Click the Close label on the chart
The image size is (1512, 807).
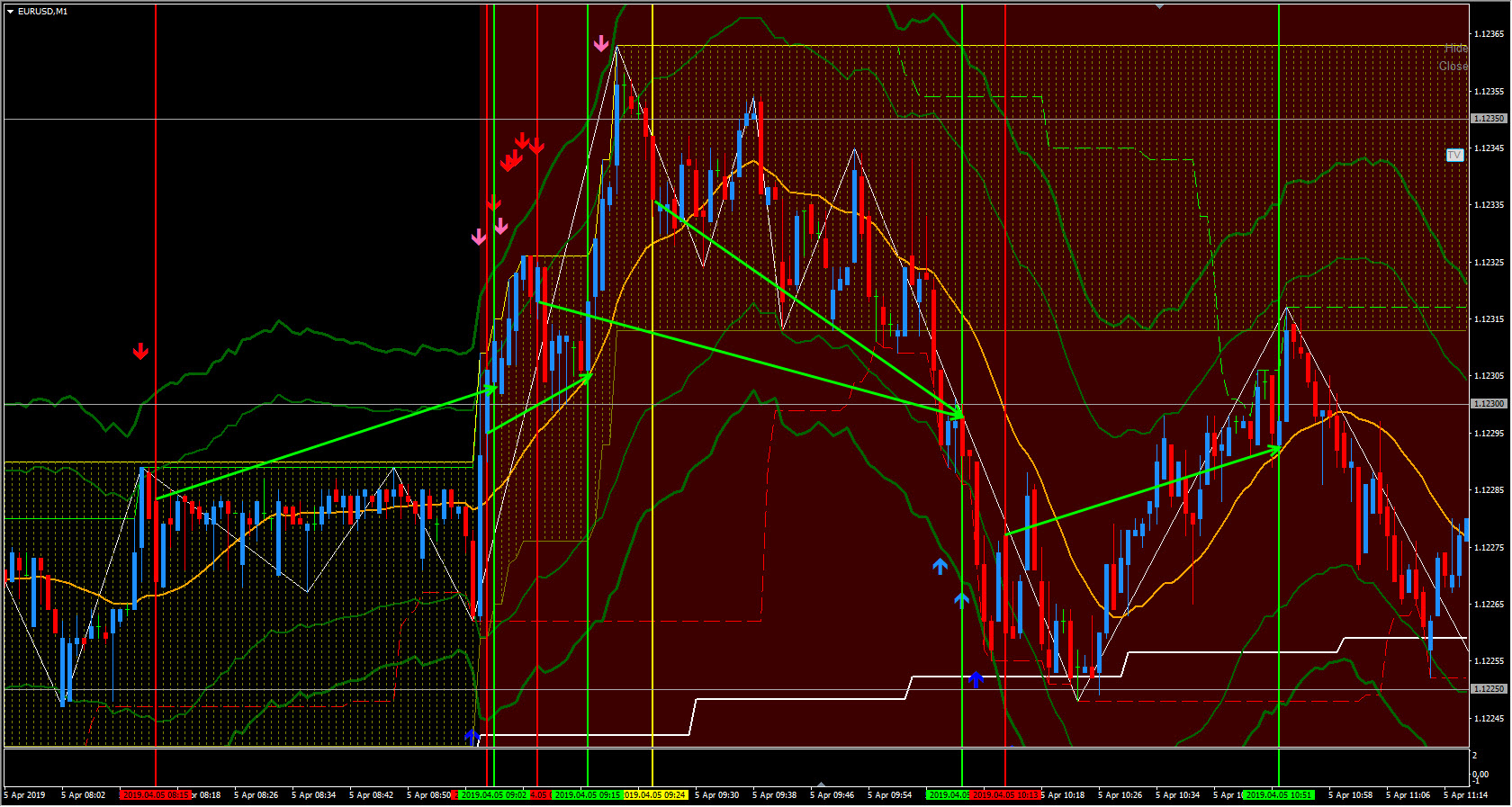click(x=1453, y=66)
